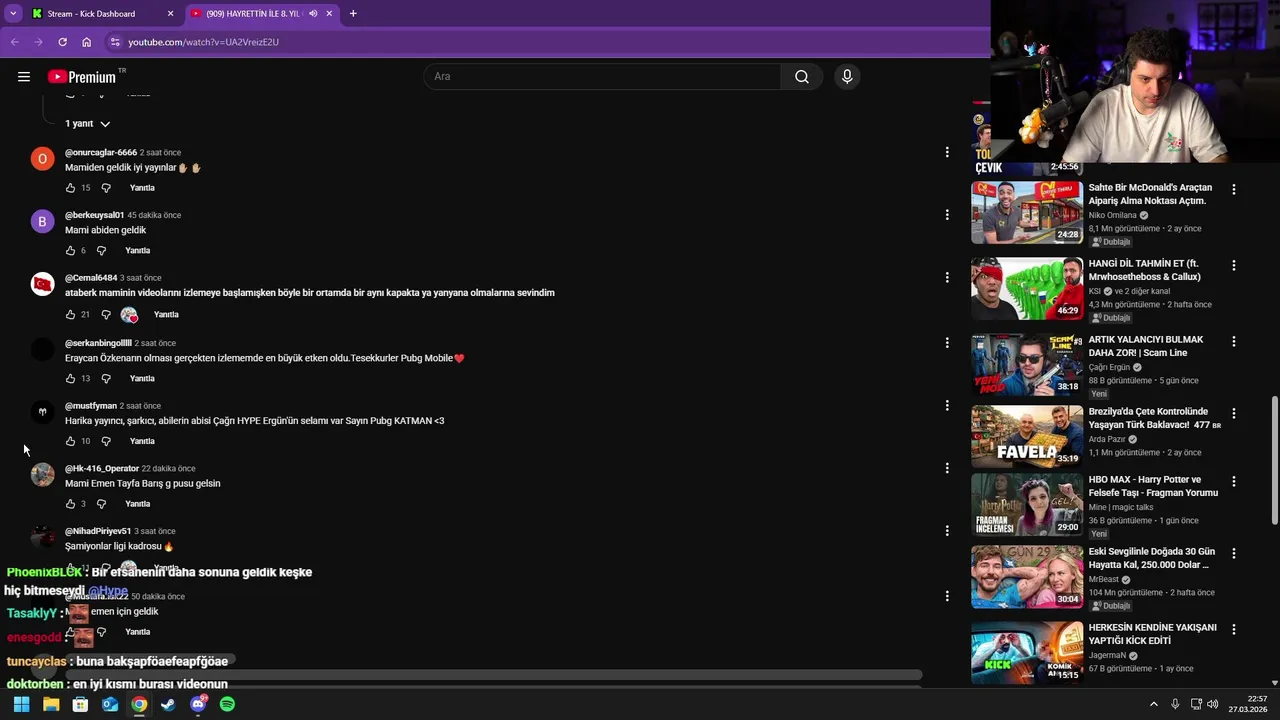Dislike the comment by @serkanbingollll
The width and height of the screenshot is (1280, 720).
coord(106,379)
